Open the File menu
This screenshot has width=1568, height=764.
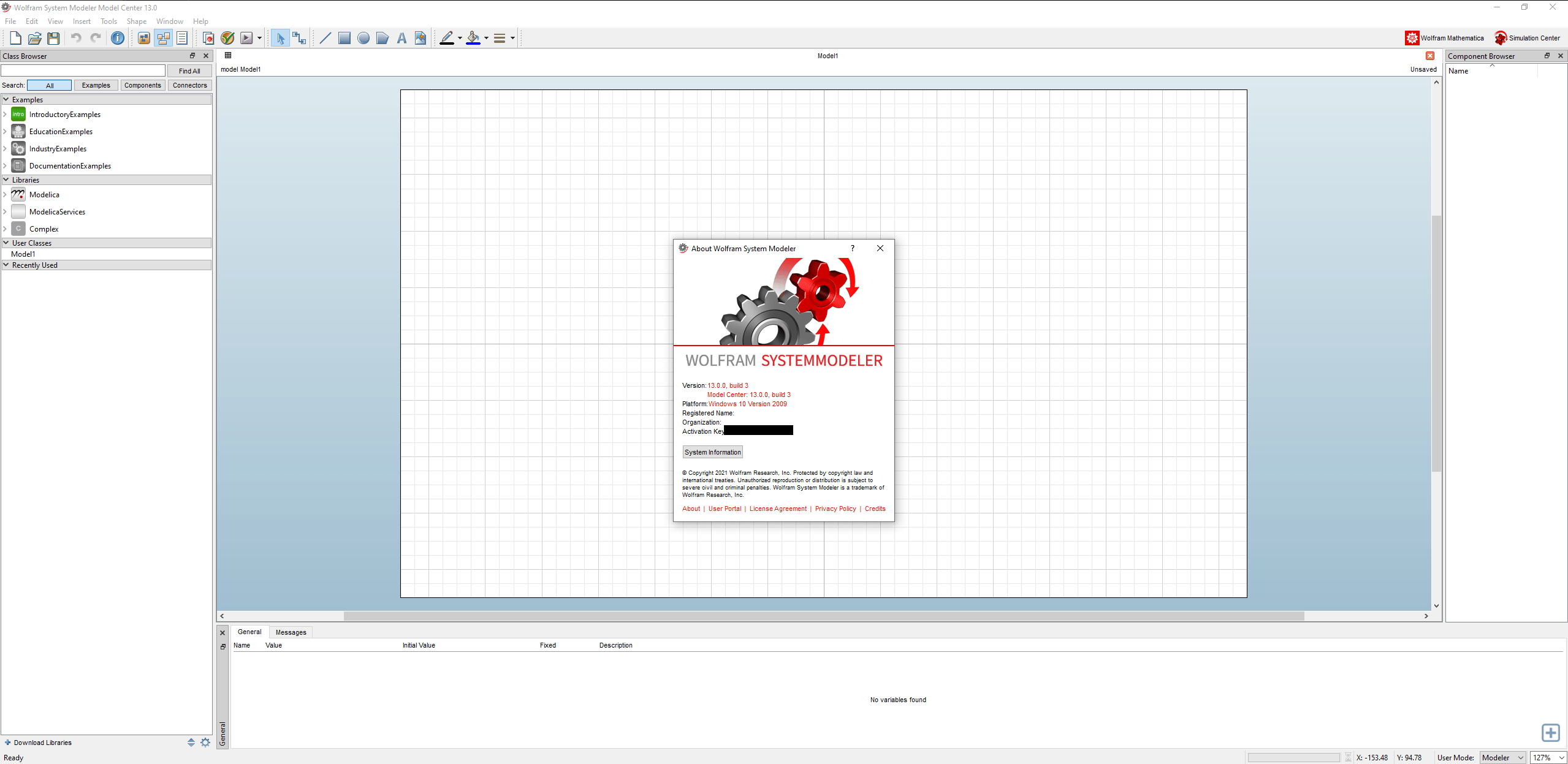10,21
